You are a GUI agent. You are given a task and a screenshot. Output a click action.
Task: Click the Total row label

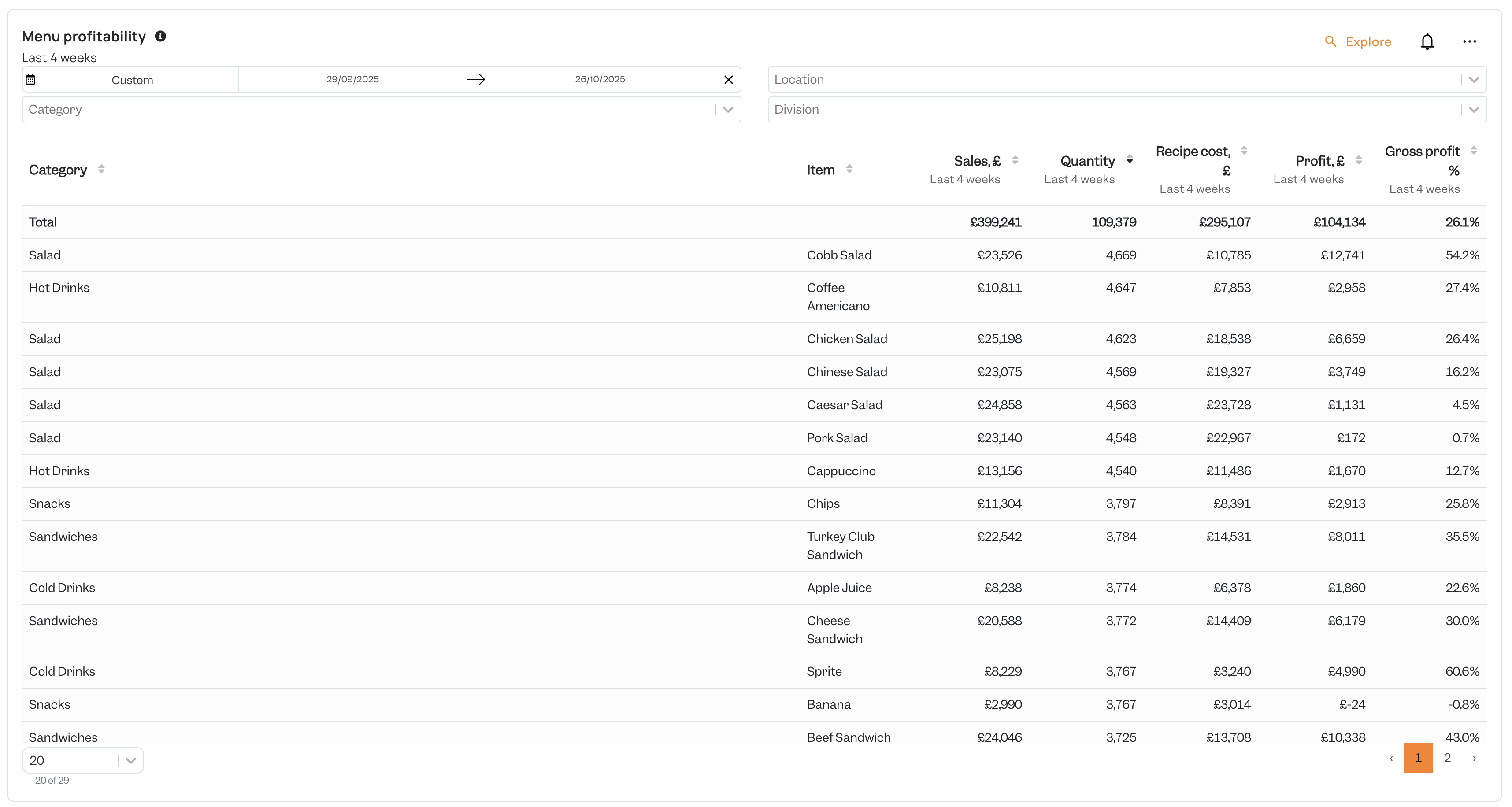point(43,222)
